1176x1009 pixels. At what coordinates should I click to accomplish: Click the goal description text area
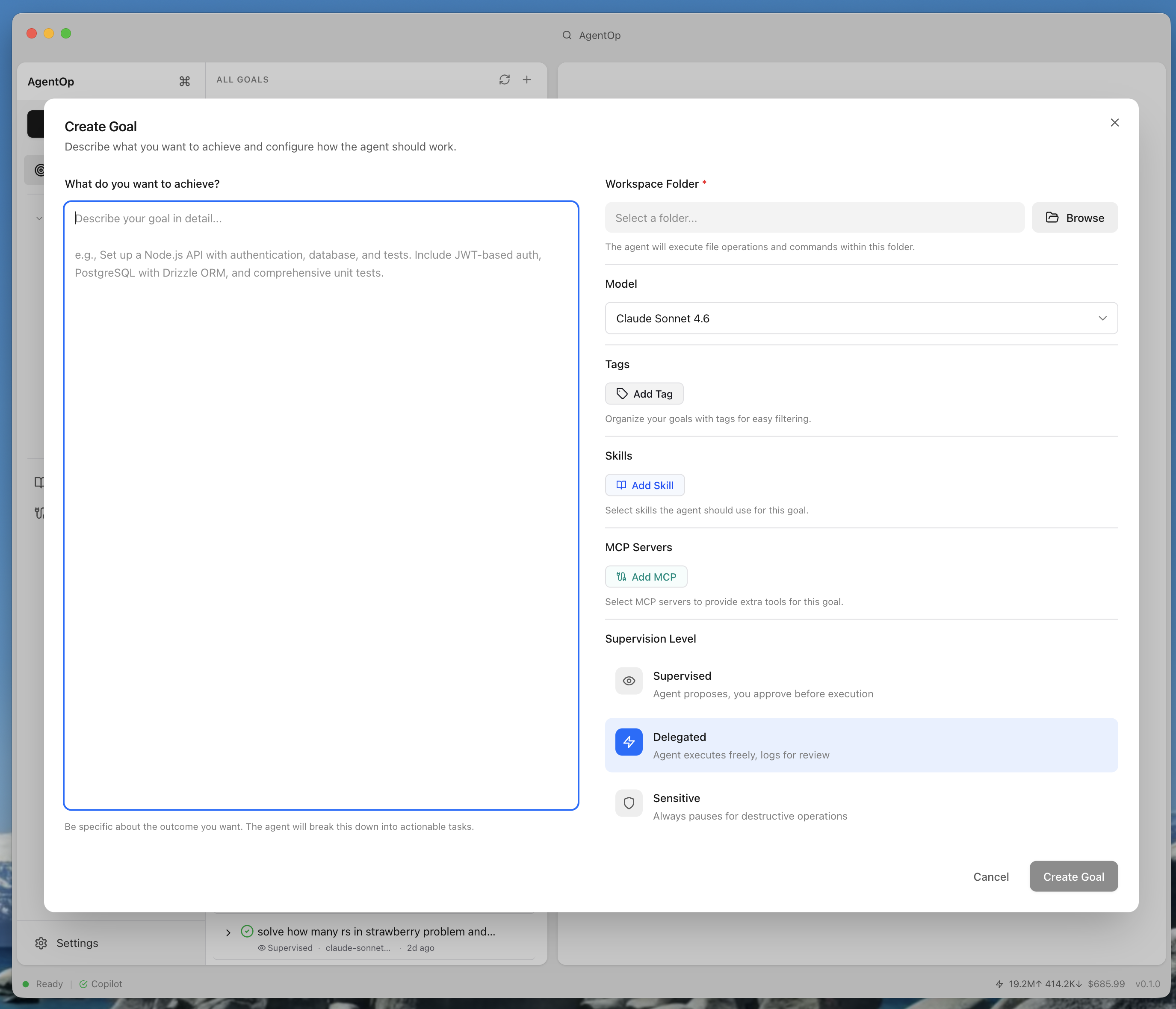click(321, 505)
